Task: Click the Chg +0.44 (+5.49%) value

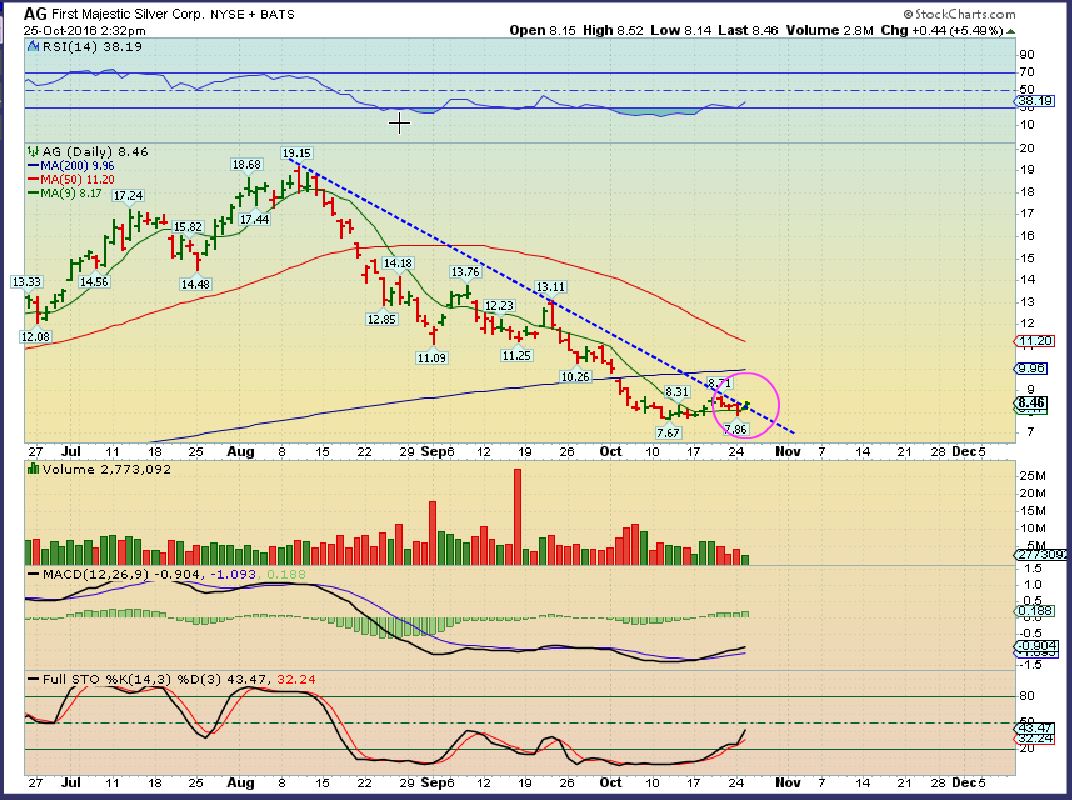Action: (x=942, y=31)
